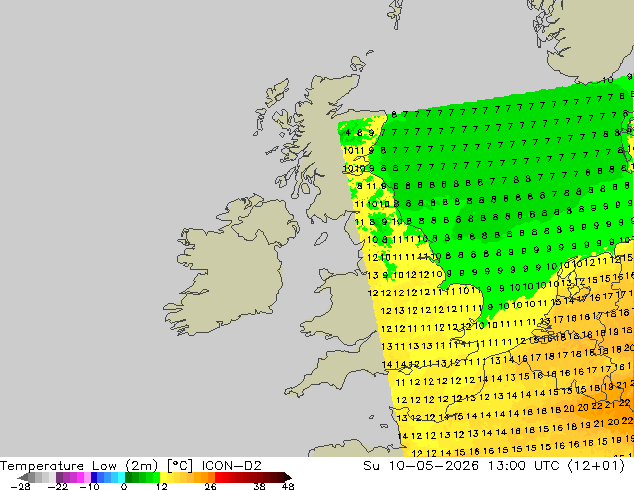Click the dark blue legend swatch
Viewport: 634px width, 490px height.
pos(94,477)
